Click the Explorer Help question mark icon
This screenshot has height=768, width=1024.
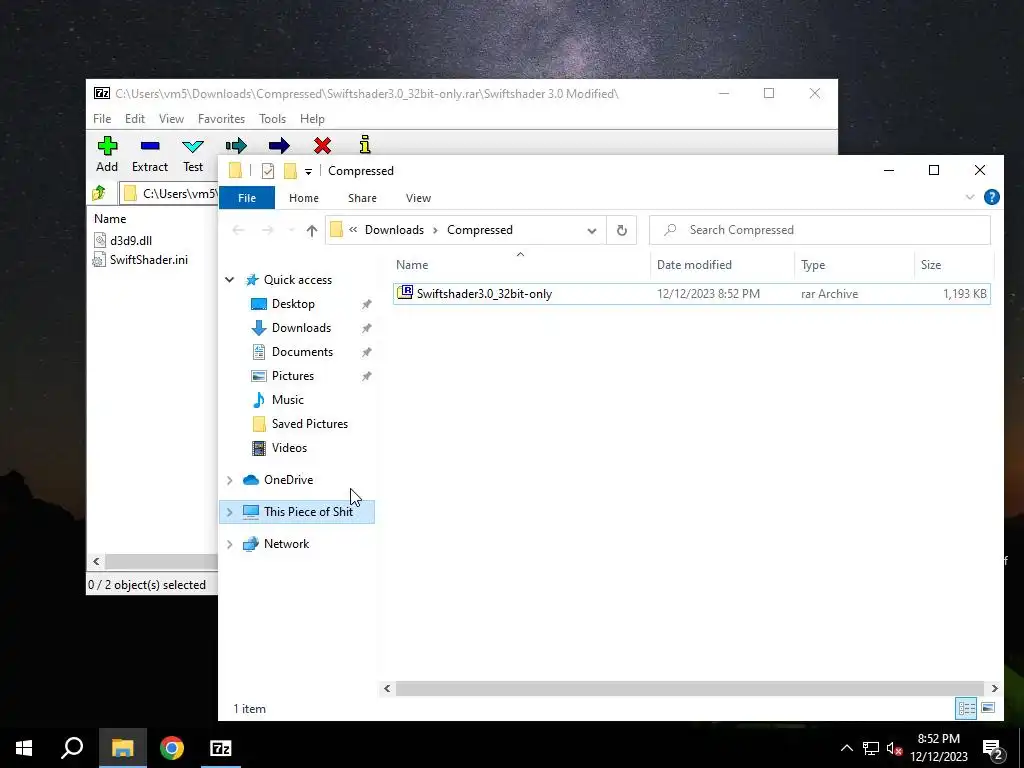pyautogui.click(x=991, y=197)
